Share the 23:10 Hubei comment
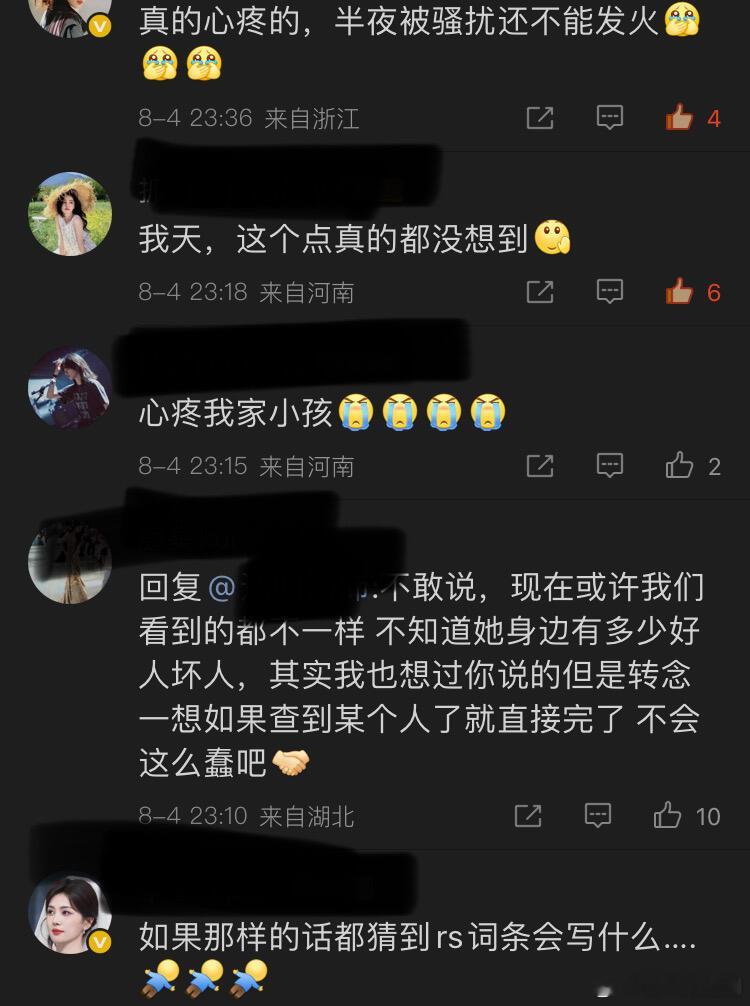Screen dimensions: 750x1006 528,816
